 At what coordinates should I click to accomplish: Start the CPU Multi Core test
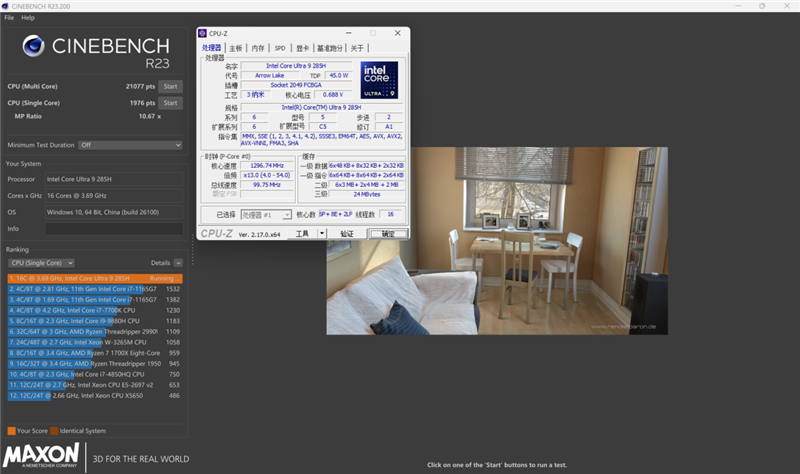tap(170, 86)
